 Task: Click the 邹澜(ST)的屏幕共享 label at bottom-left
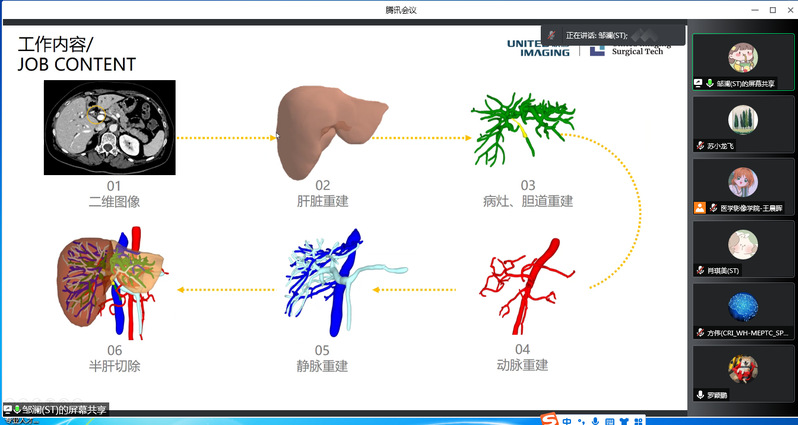click(x=60, y=409)
